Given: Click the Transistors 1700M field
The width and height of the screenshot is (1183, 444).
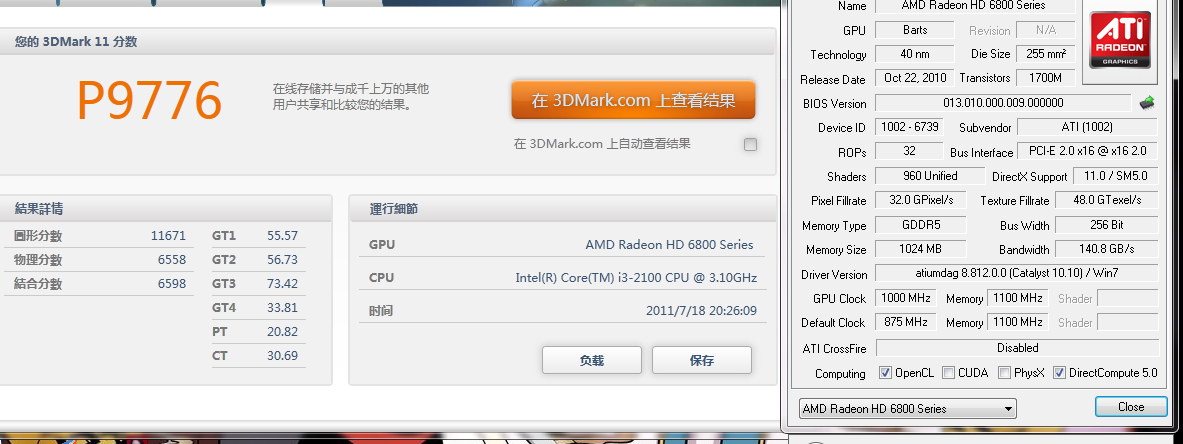Looking at the screenshot, I should (x=1045, y=78).
